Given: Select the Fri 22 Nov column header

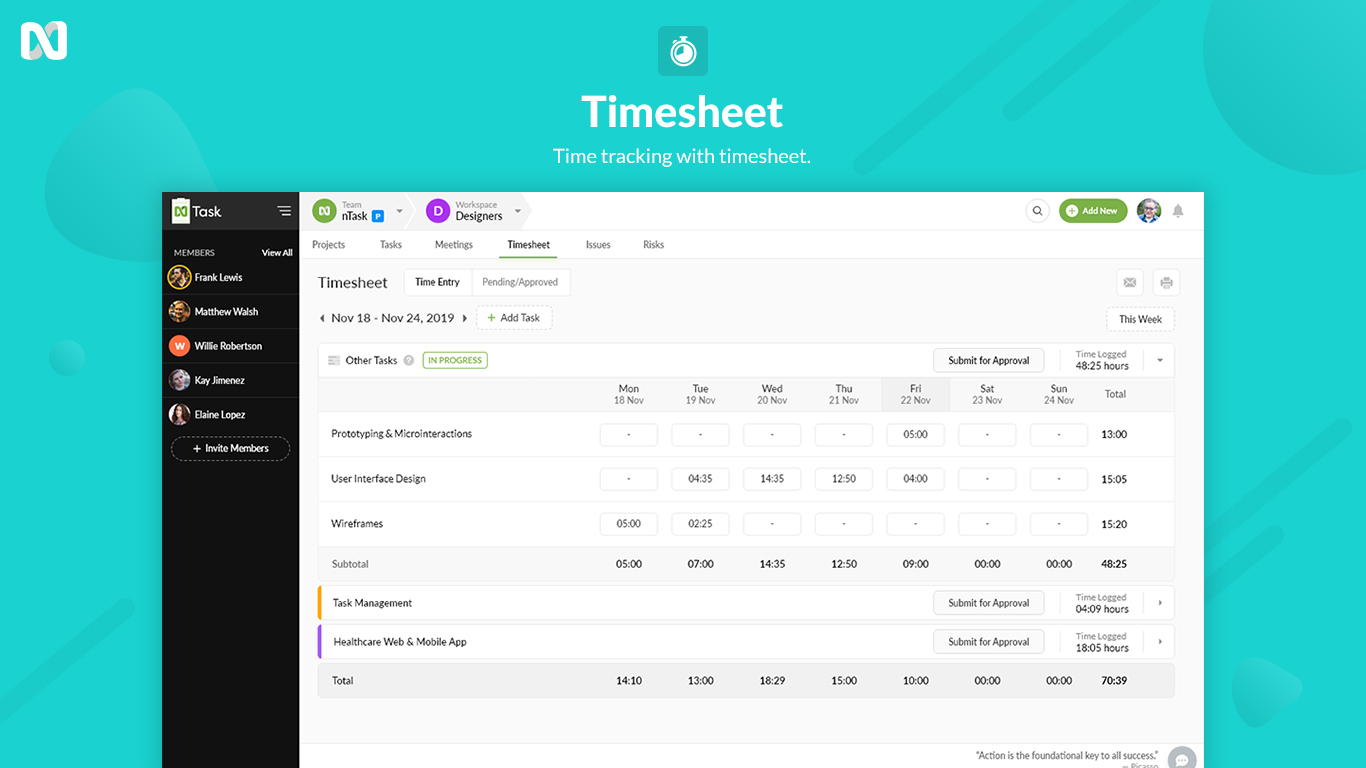Looking at the screenshot, I should coord(915,394).
